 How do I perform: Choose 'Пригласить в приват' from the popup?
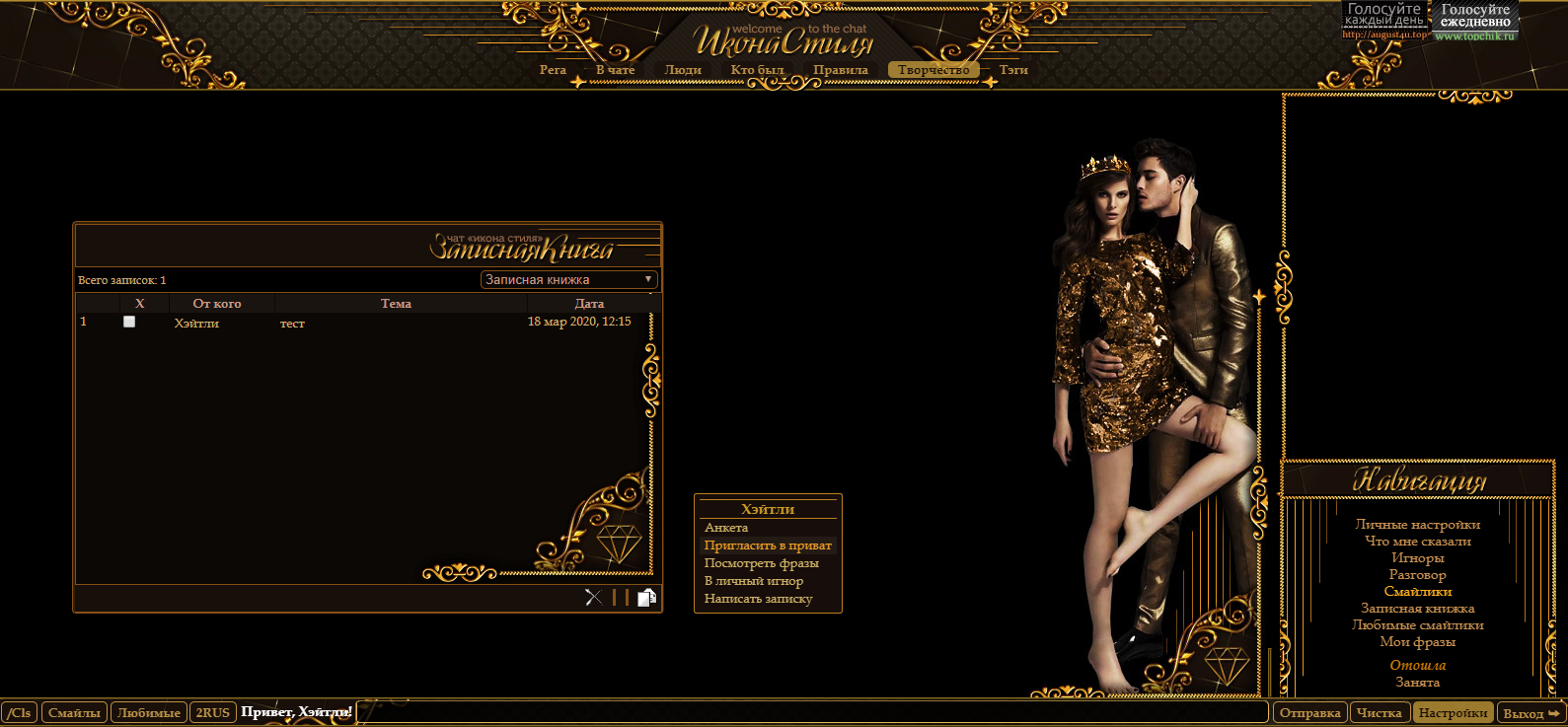(768, 545)
